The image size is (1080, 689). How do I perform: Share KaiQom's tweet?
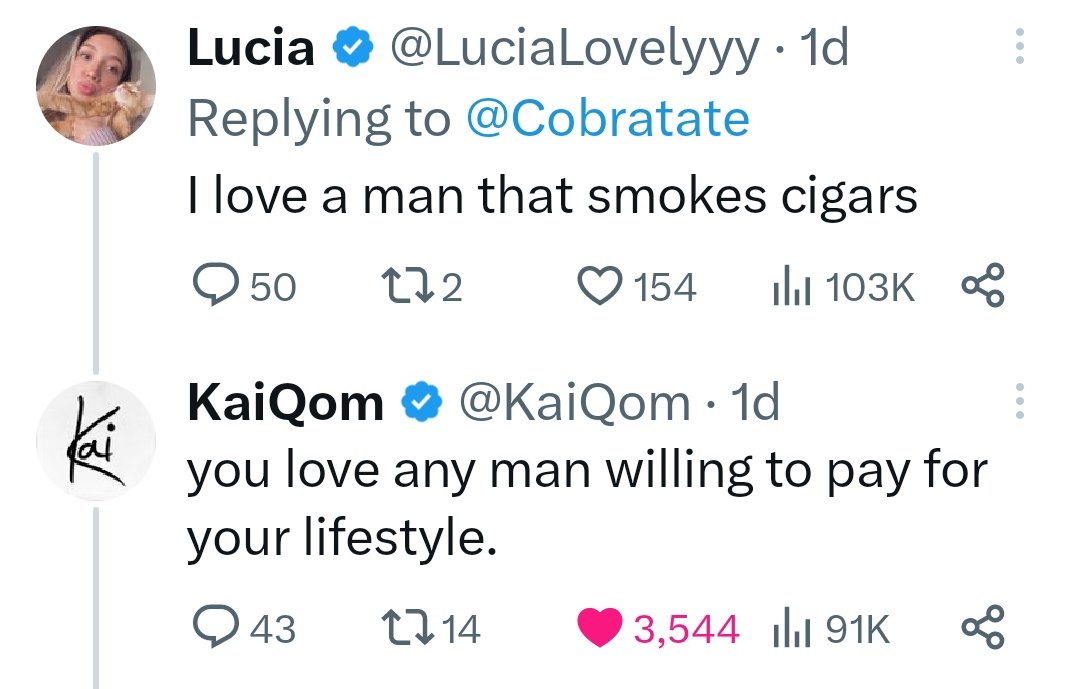[983, 627]
